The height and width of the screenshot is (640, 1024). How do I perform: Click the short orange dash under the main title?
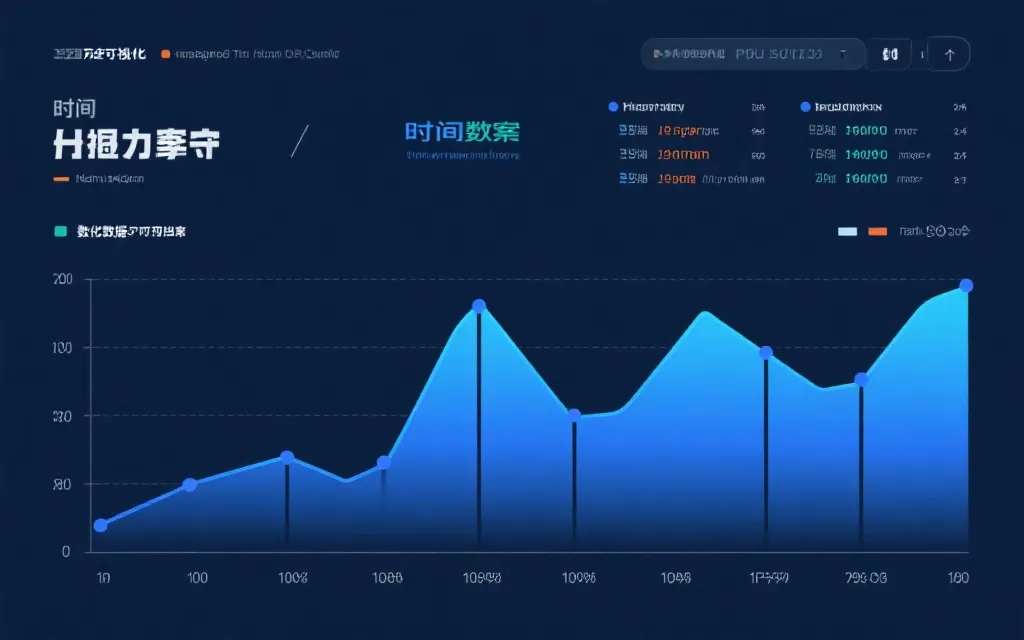point(61,179)
